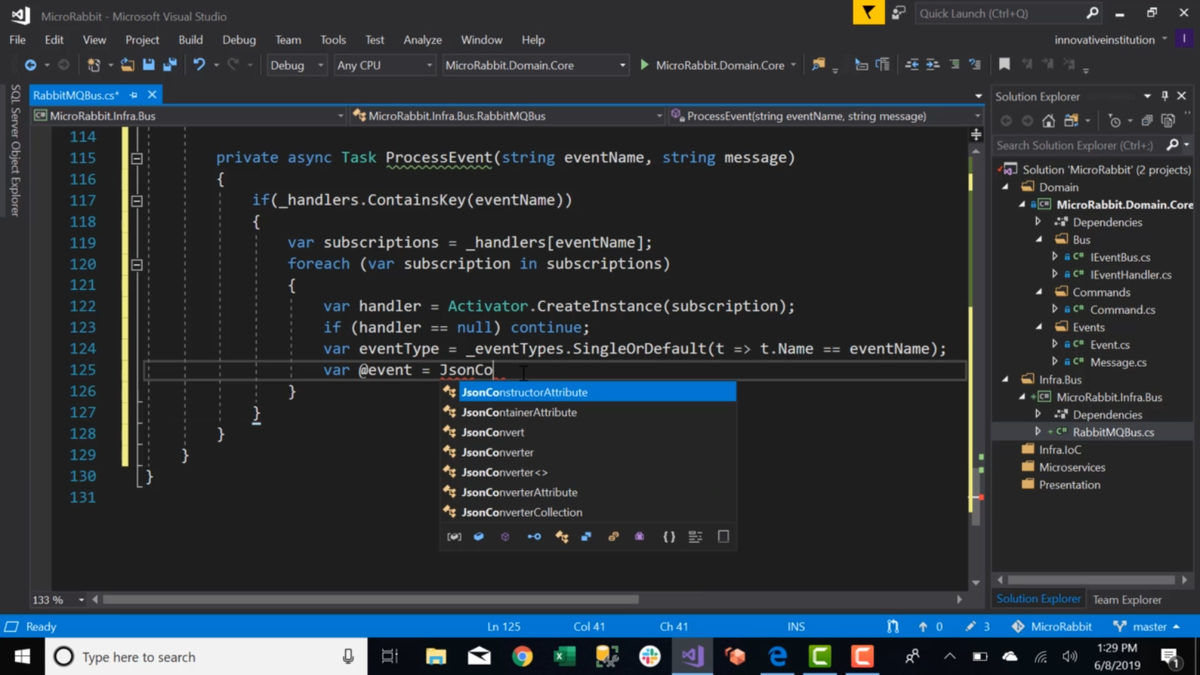
Task: Click Collapse All icon in Solution Explorer
Action: (x=1147, y=121)
